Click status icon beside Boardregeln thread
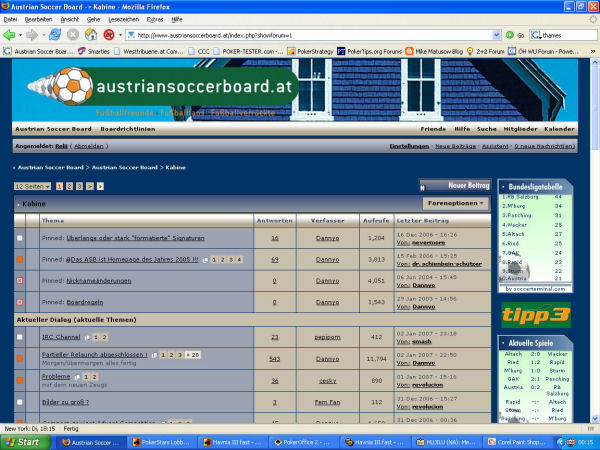 pos(20,301)
